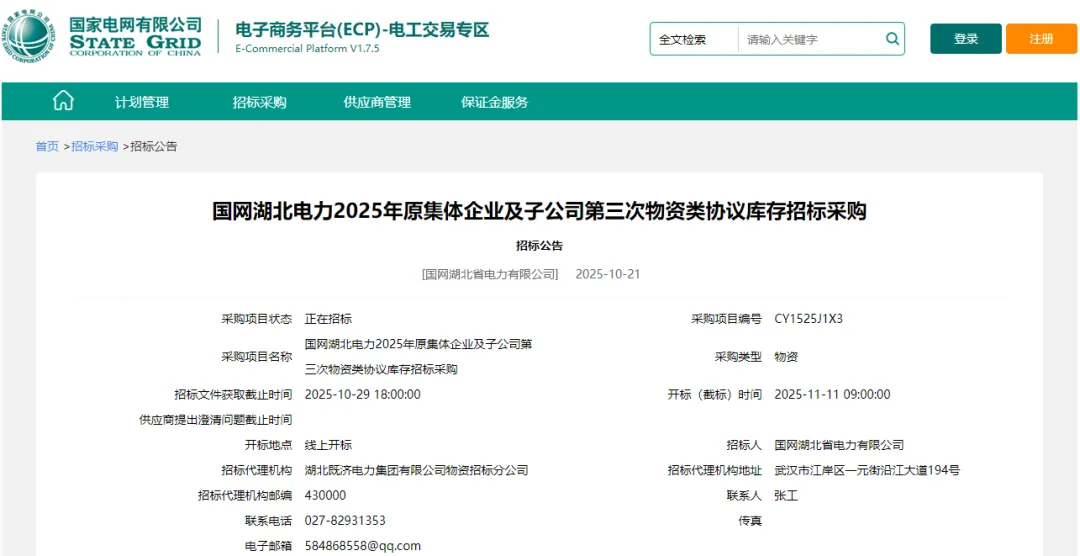Click the 电子商务平台(ECP) platform title
This screenshot has width=1080, height=556.
coord(362,30)
